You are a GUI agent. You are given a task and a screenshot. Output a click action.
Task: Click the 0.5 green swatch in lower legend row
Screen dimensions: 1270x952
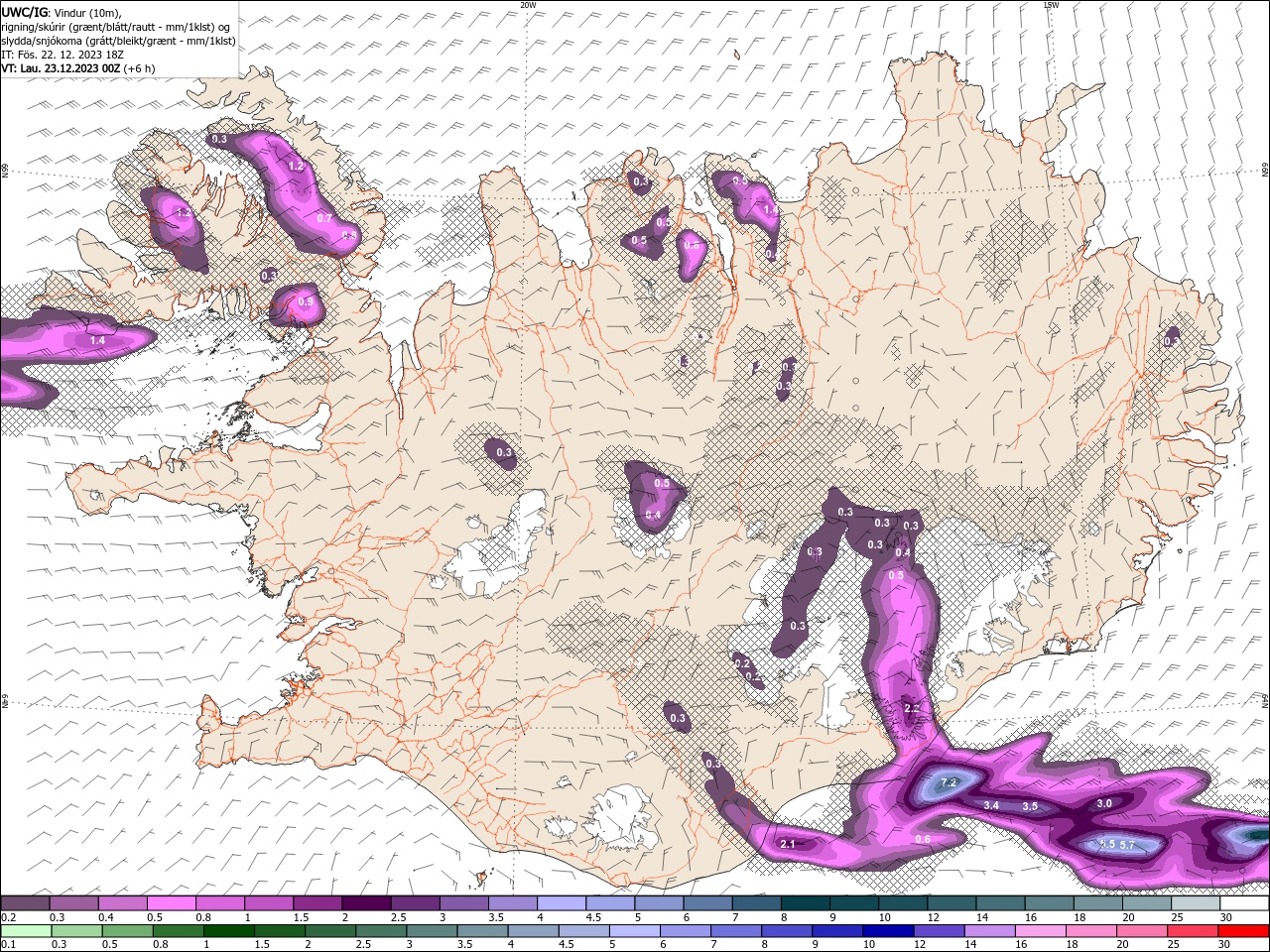pyautogui.click(x=127, y=931)
